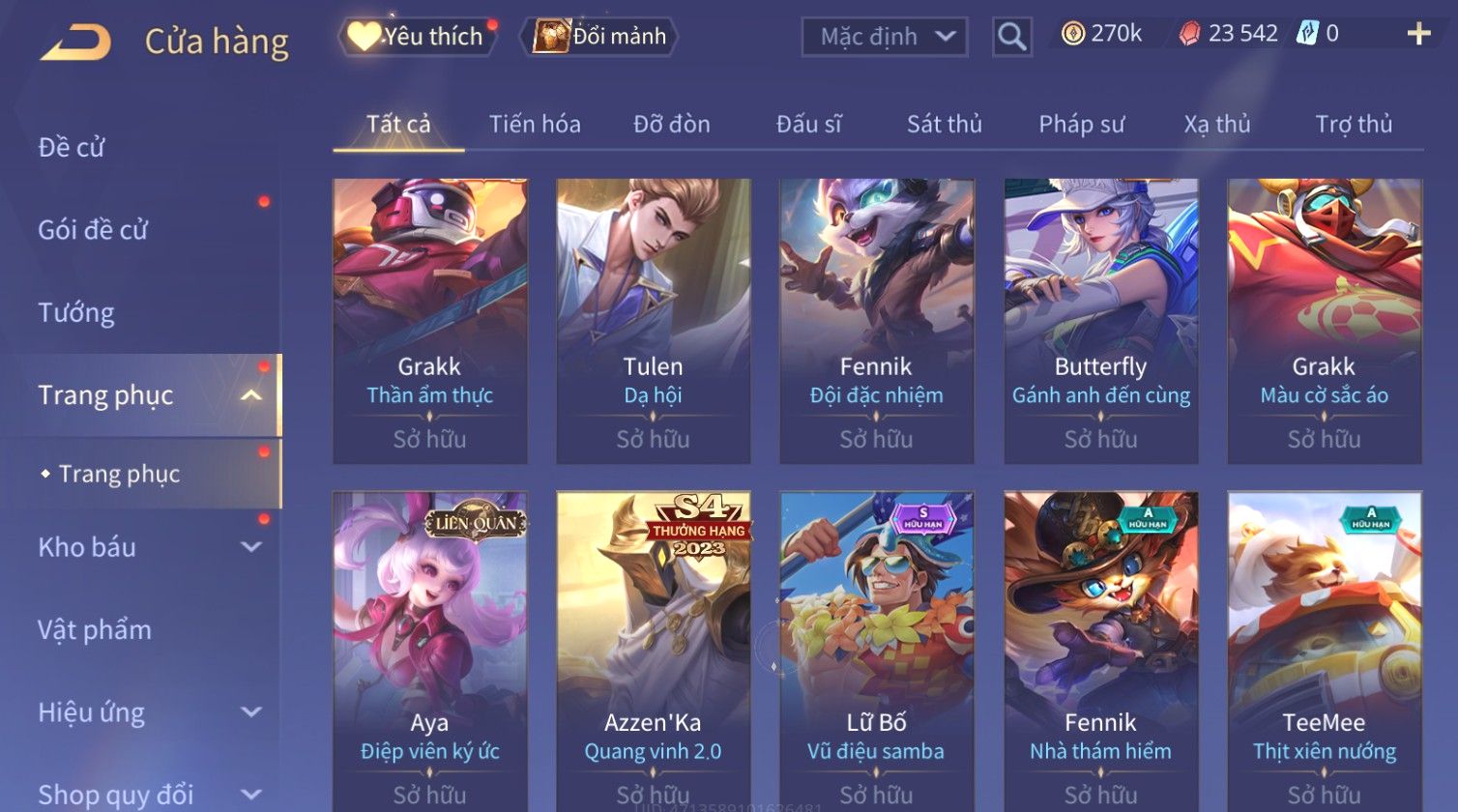Open the search magnifier icon
Viewport: 1458px width, 812px height.
coord(1012,38)
